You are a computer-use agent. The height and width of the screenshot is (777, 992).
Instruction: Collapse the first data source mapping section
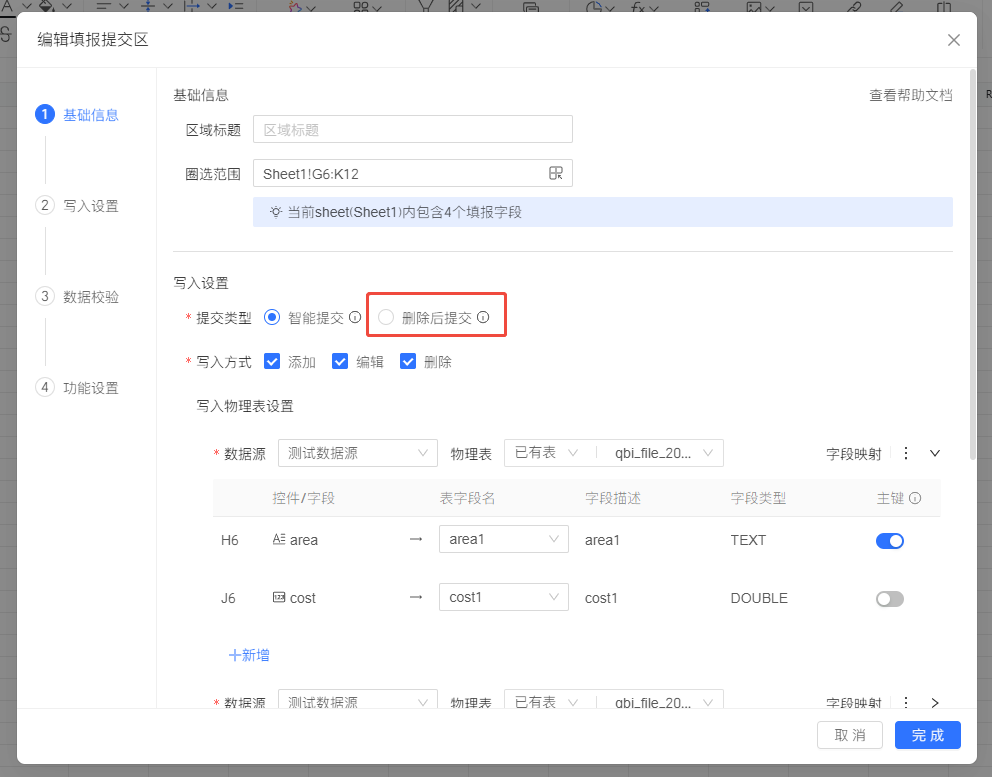[935, 453]
